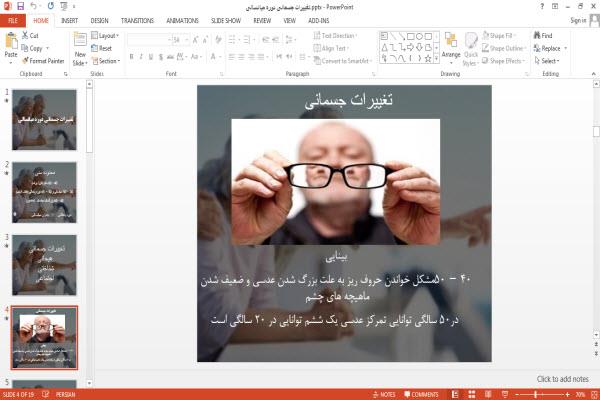Viewport: 600px width, 400px height.
Task: Click the Save icon in quick access toolbar
Action: tap(20, 6)
